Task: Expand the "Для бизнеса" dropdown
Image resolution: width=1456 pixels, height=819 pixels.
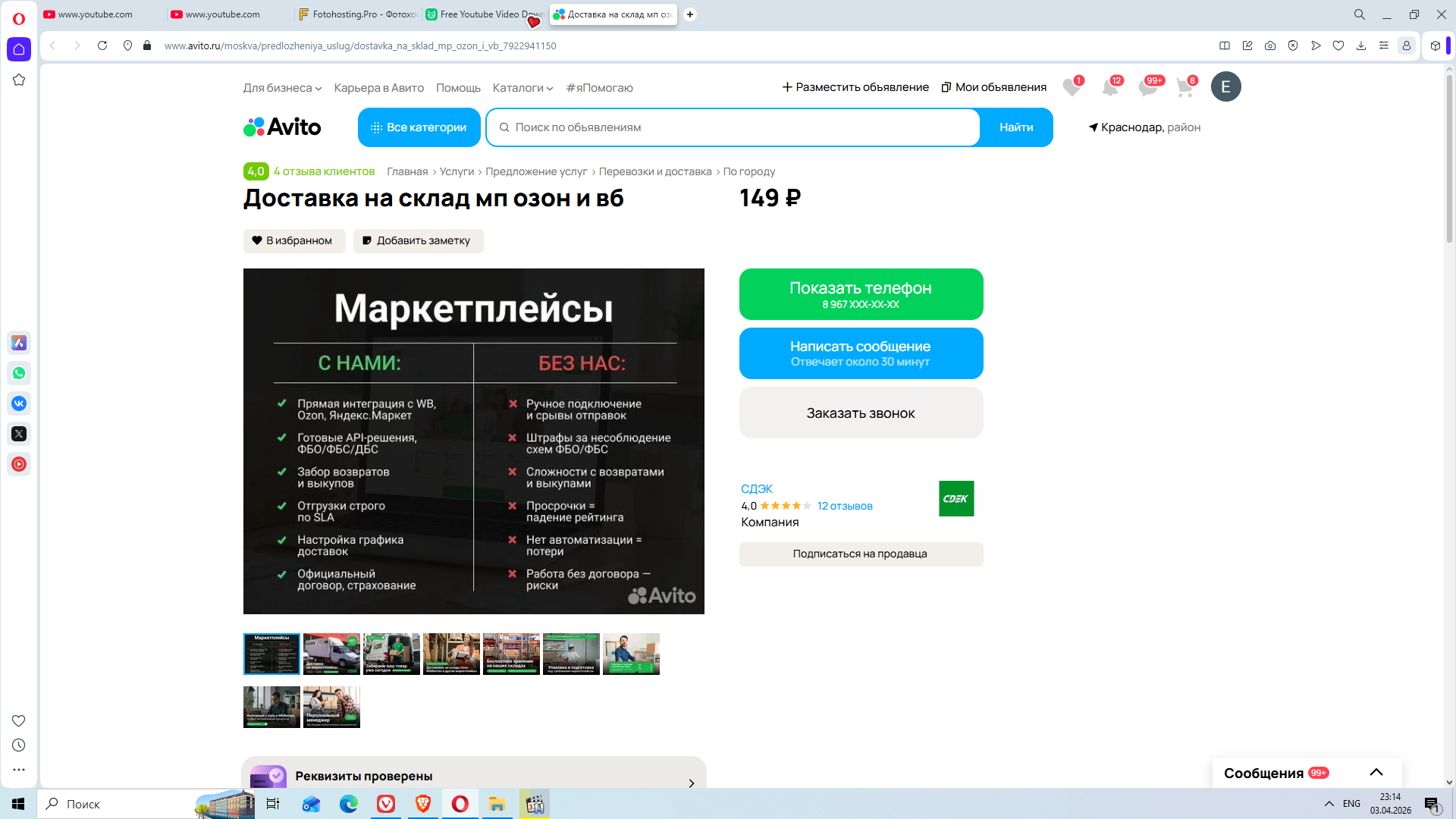Action: 282,88
